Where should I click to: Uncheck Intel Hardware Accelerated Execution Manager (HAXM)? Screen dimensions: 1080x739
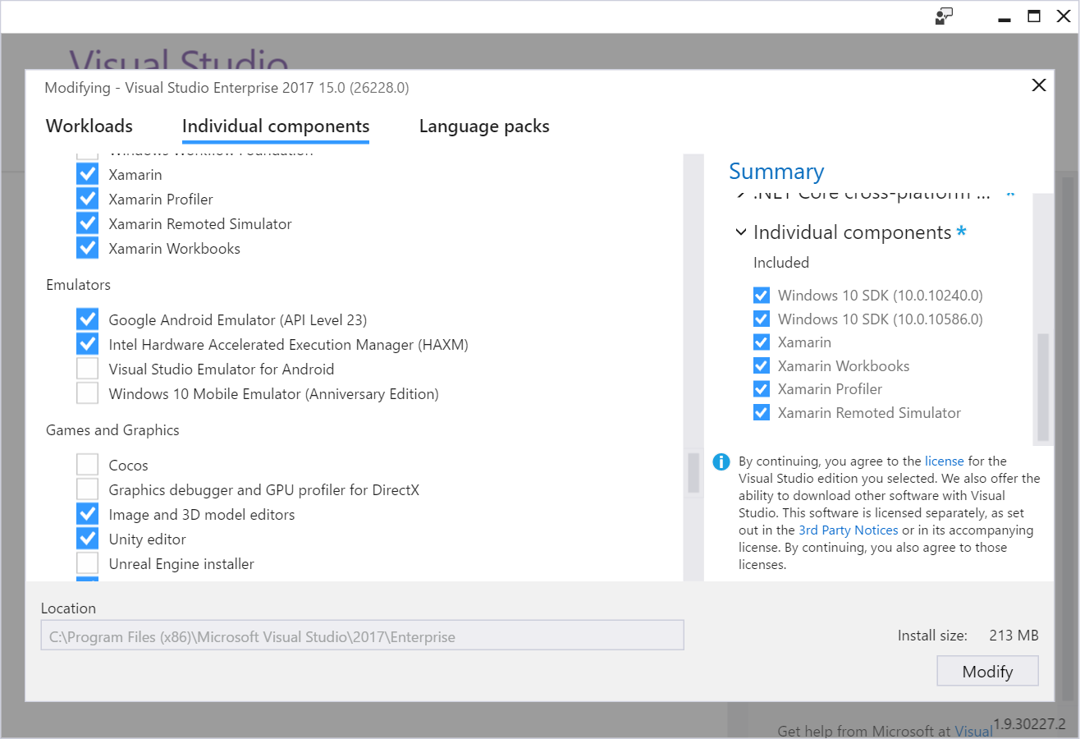click(87, 344)
